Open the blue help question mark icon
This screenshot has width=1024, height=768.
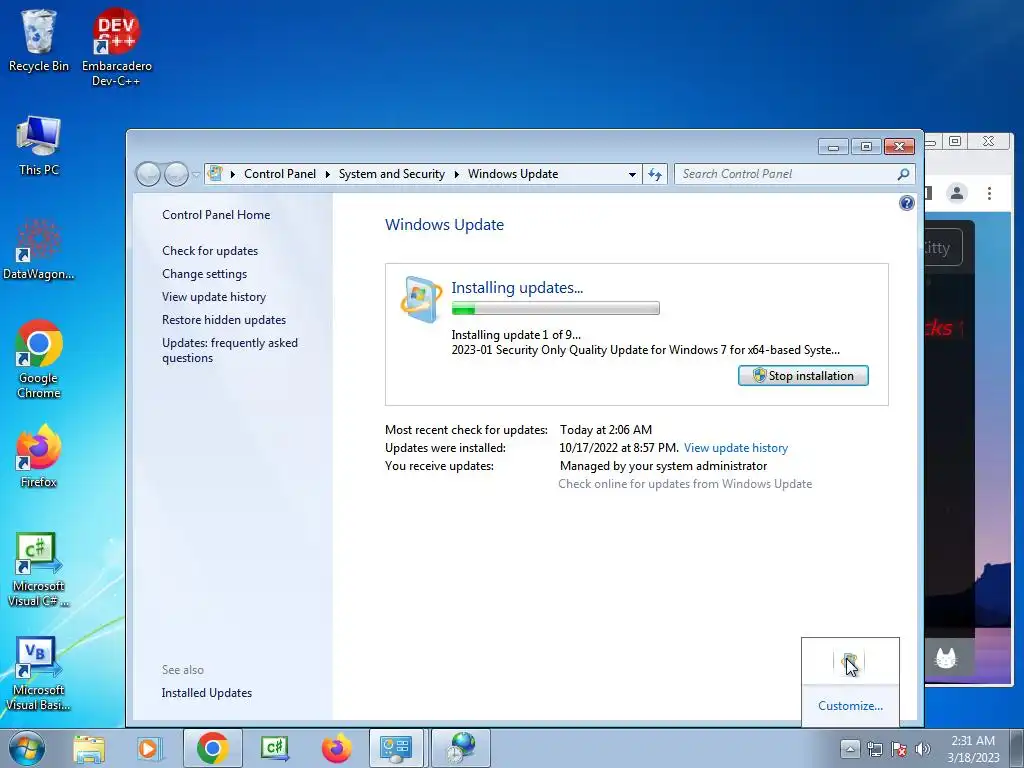tap(906, 203)
